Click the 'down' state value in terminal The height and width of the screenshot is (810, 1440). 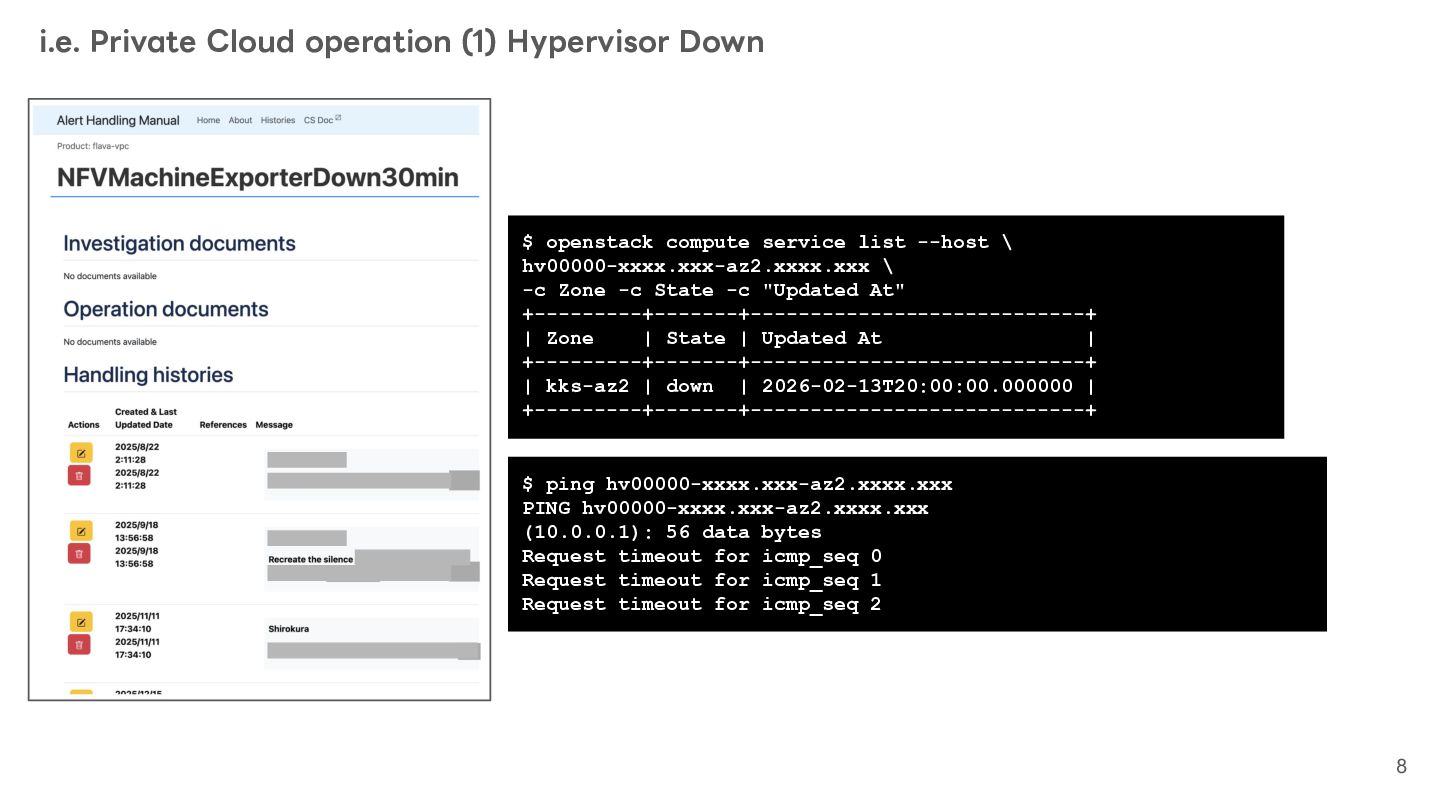tap(690, 386)
